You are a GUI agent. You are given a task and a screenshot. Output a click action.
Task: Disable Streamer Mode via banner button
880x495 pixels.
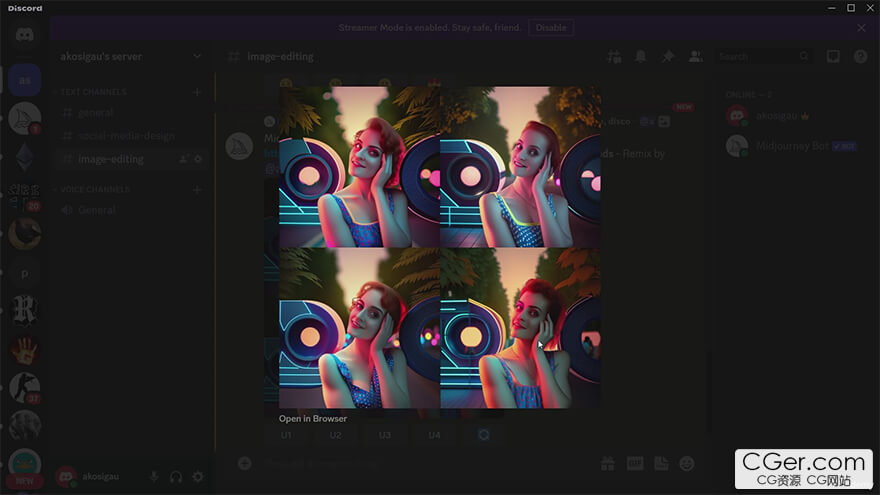[551, 28]
